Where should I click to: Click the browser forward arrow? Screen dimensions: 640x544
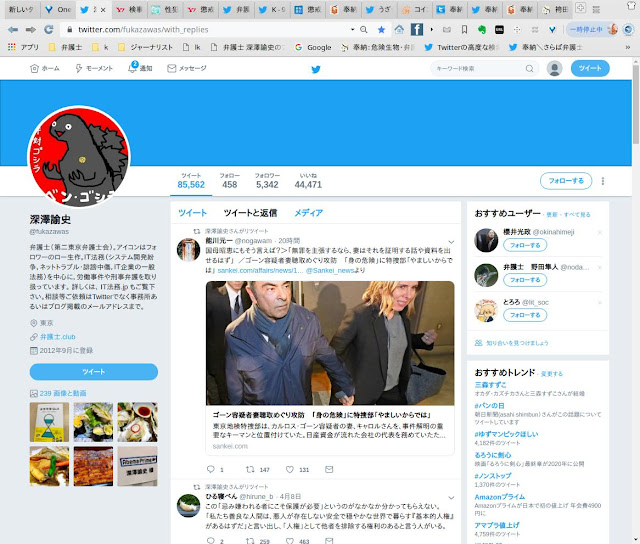tap(31, 29)
